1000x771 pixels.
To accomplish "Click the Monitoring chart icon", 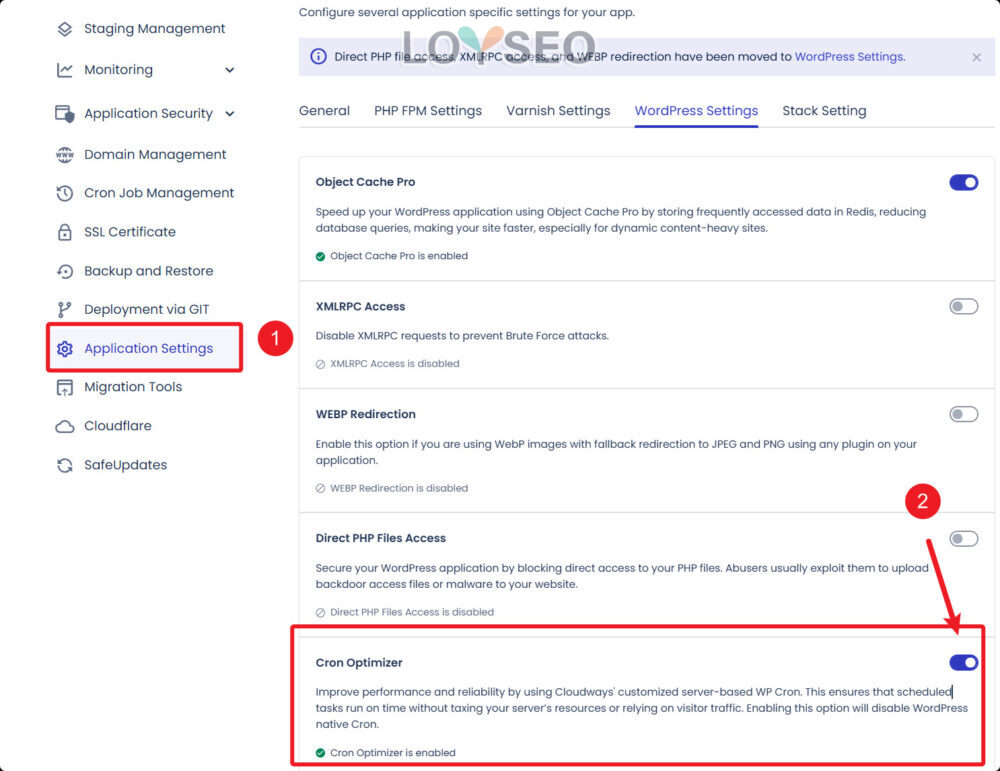I will point(64,70).
